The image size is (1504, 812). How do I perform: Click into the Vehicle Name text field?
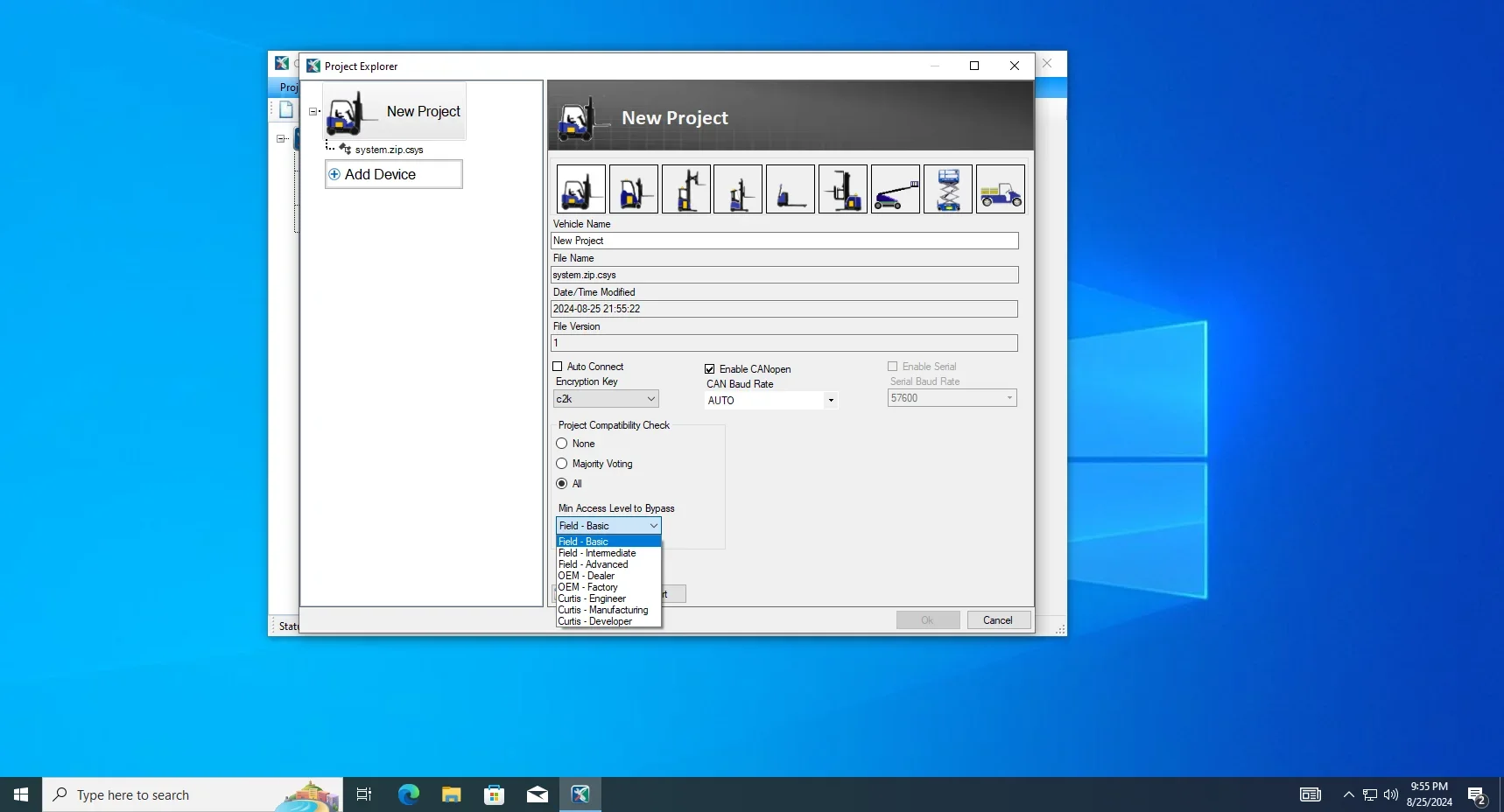pos(784,241)
